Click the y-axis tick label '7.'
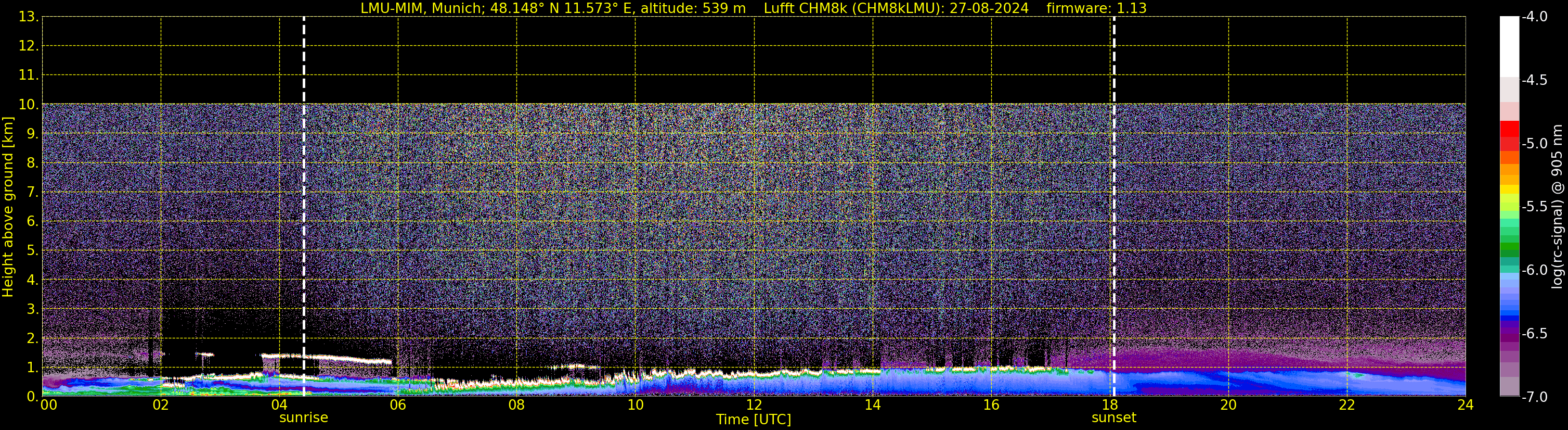Image resolution: width=1568 pixels, height=430 pixels. [33, 193]
